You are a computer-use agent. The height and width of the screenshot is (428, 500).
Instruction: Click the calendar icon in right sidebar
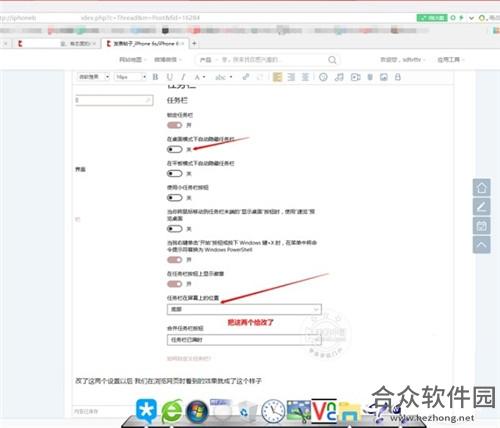coord(481,226)
